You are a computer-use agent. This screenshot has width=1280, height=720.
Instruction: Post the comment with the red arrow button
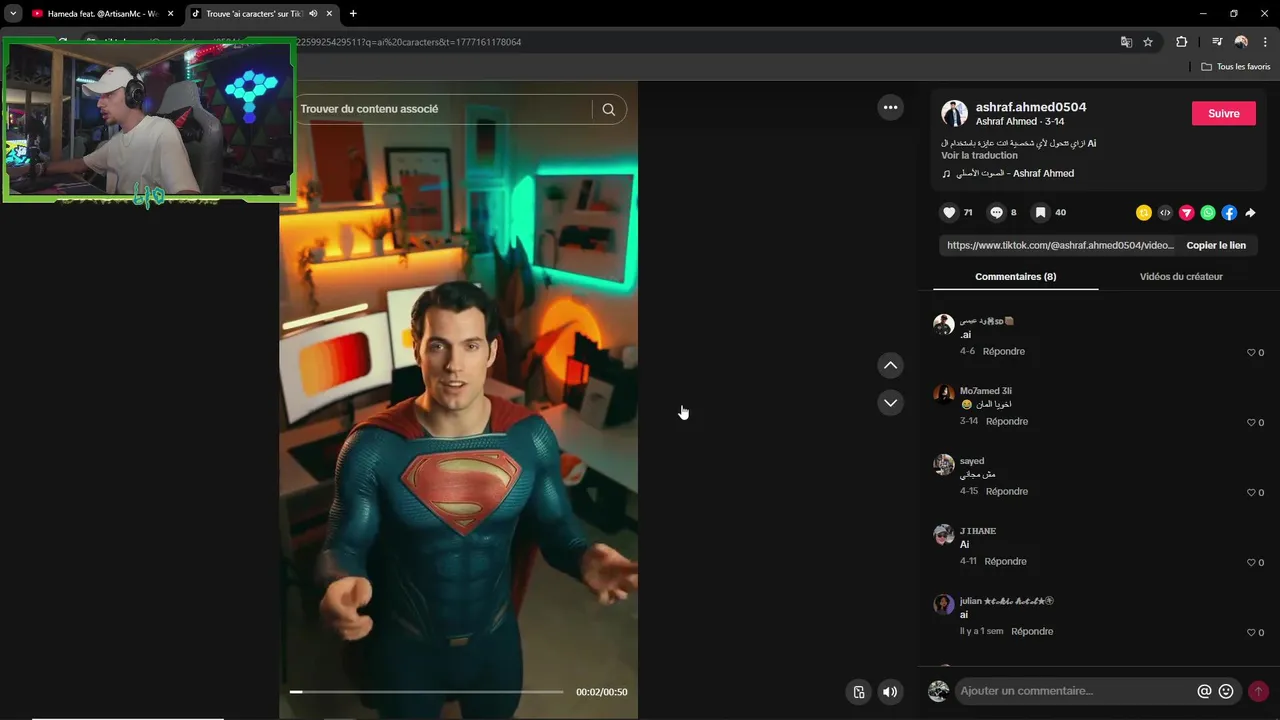point(1258,691)
